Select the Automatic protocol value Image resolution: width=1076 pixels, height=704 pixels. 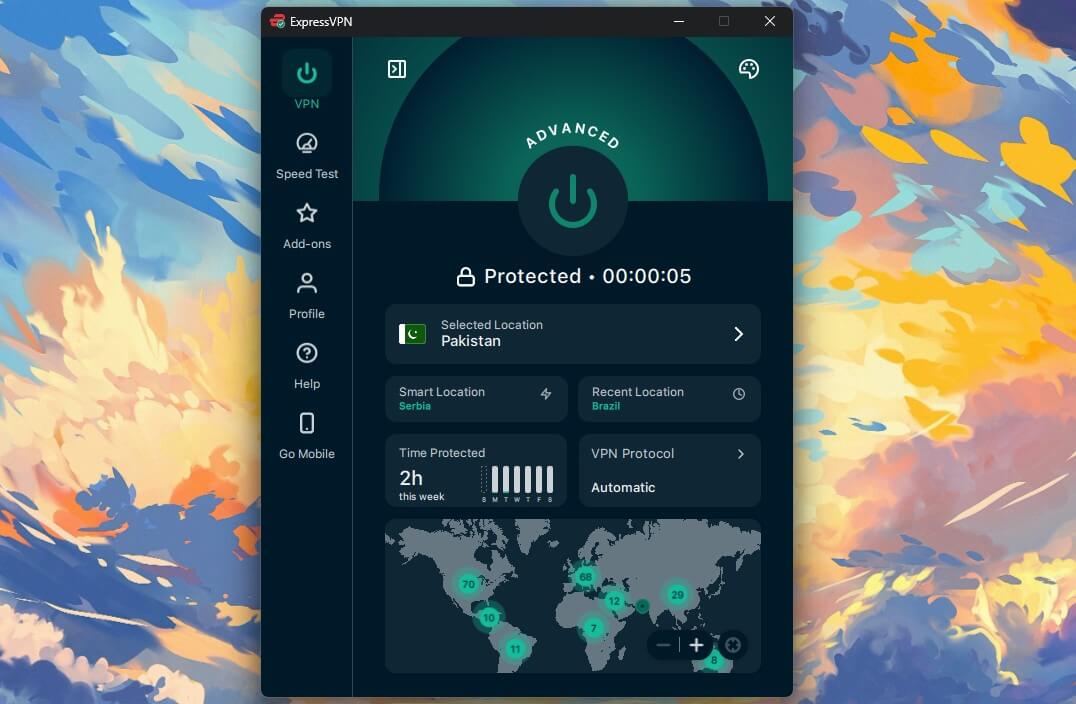point(623,488)
